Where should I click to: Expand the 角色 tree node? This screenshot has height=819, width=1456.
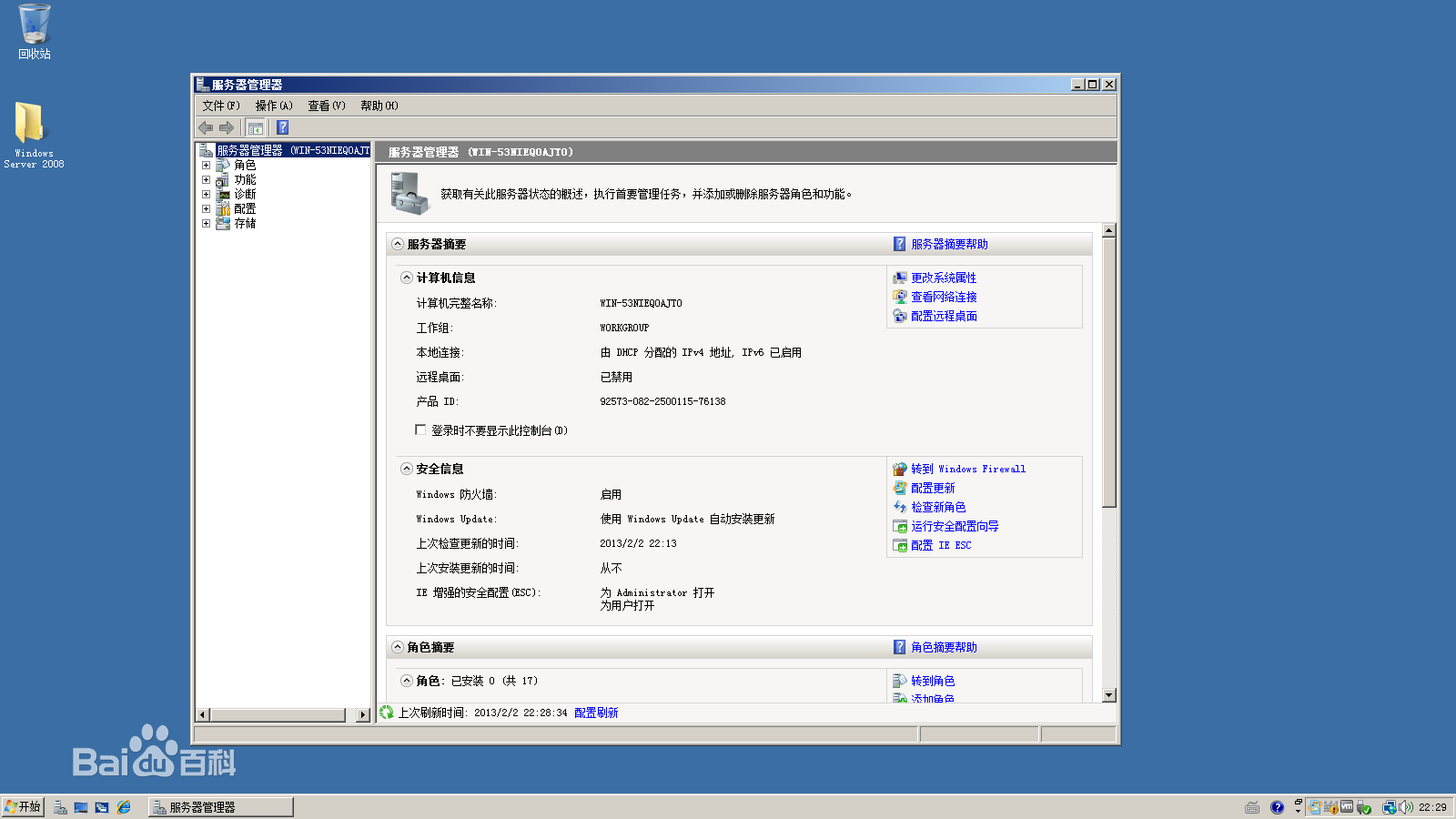206,166
